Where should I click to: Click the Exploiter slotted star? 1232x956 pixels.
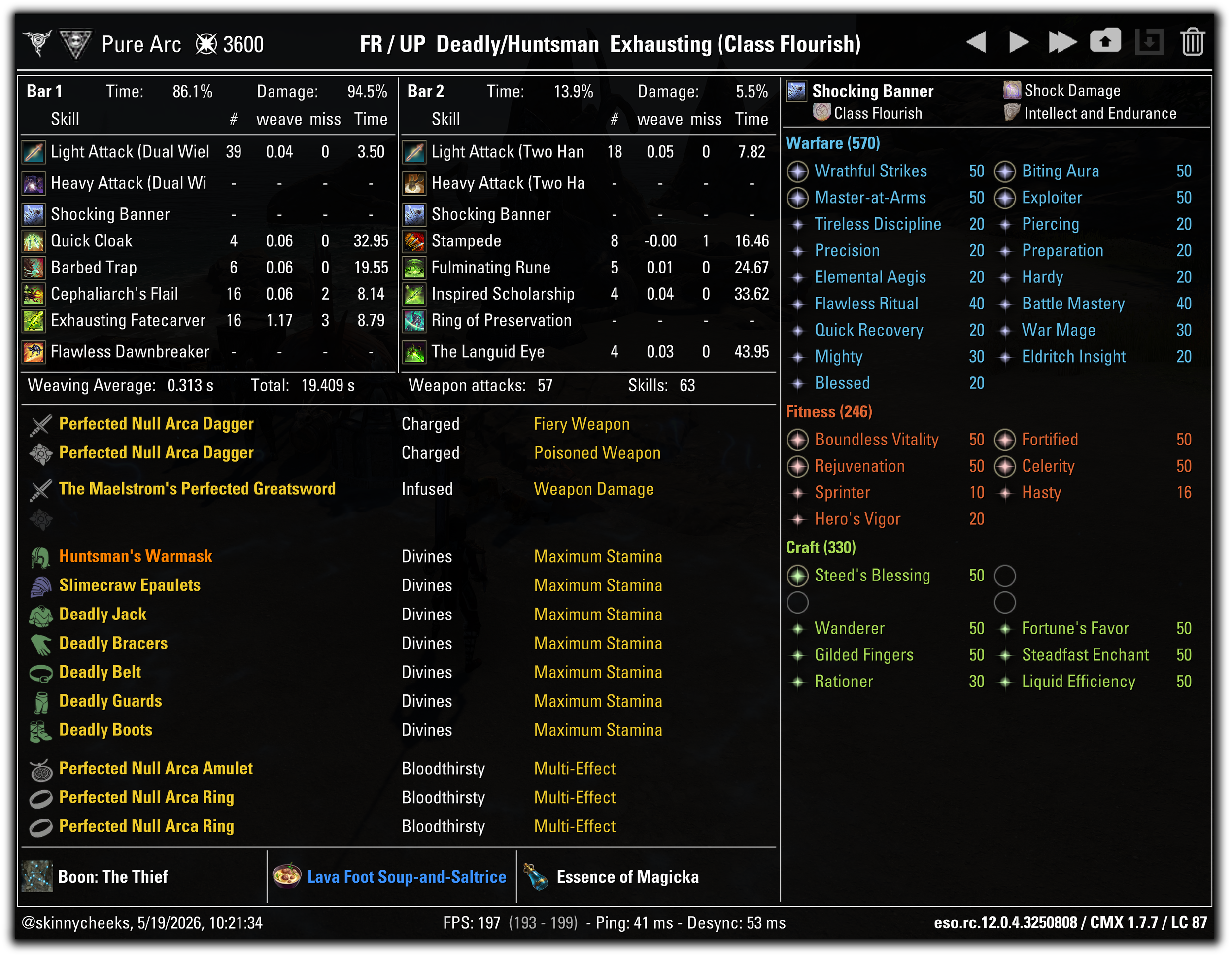point(1005,198)
